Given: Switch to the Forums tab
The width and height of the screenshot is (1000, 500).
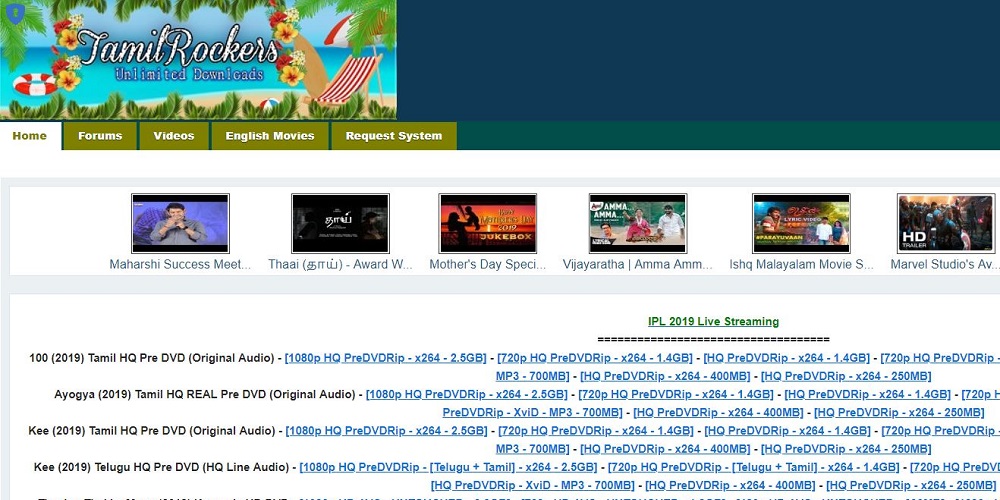Looking at the screenshot, I should coord(100,136).
